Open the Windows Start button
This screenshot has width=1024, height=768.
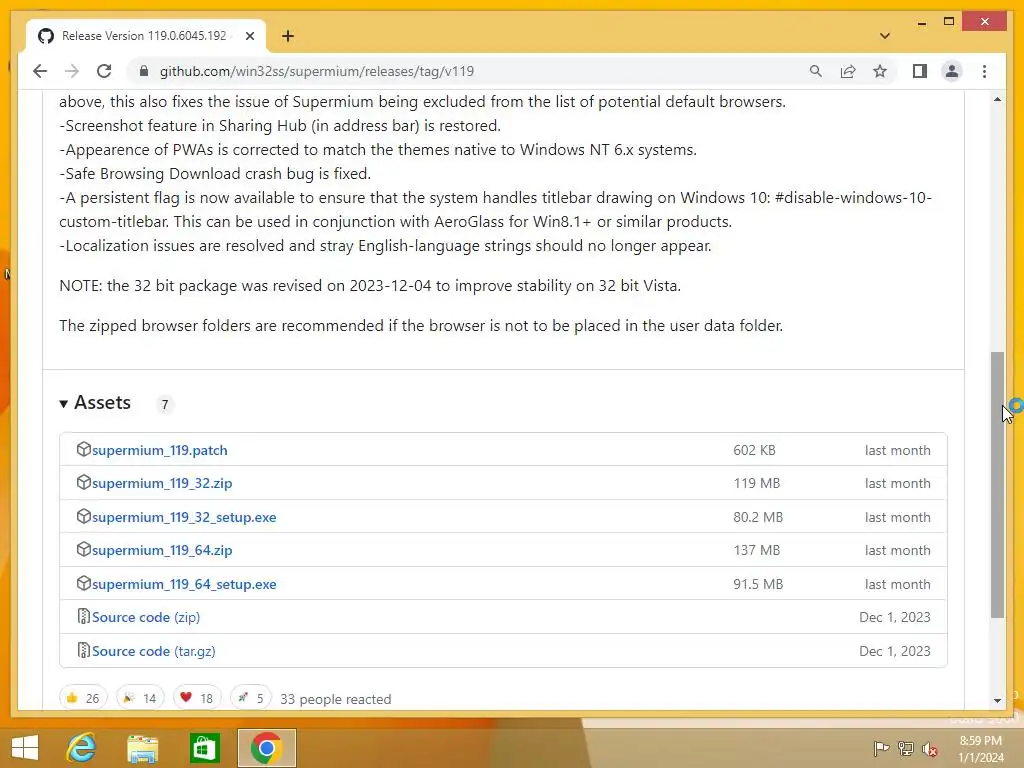[x=25, y=748]
